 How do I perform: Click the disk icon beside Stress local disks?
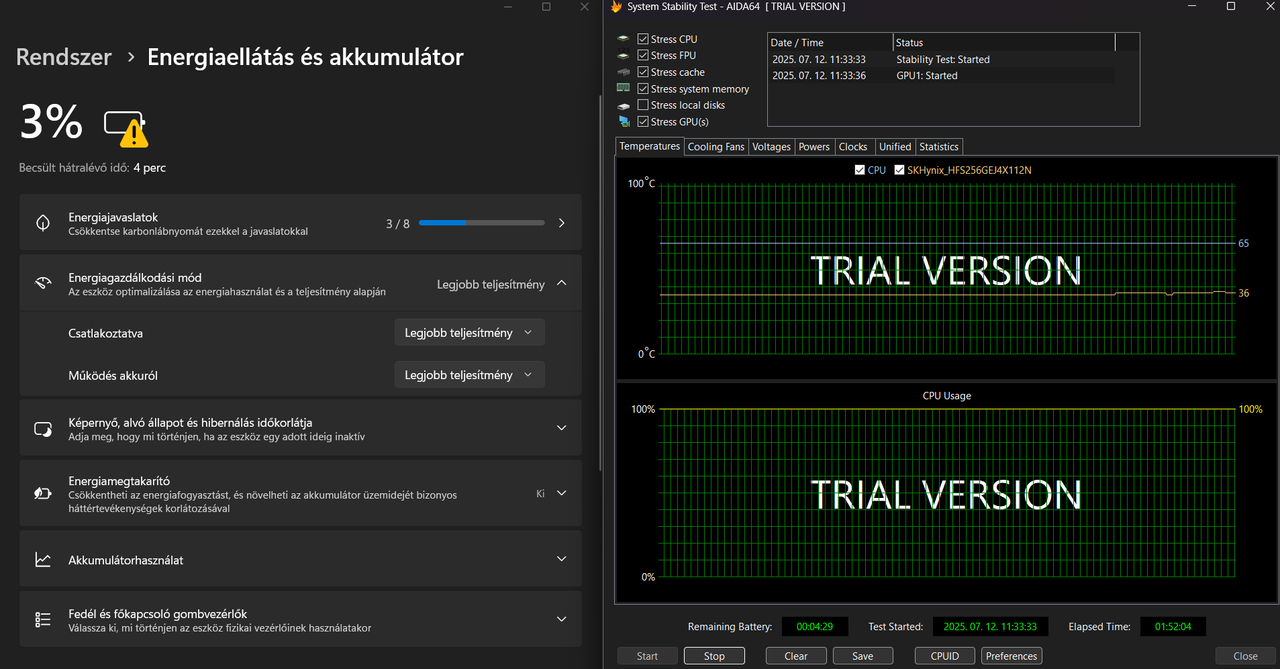click(624, 105)
